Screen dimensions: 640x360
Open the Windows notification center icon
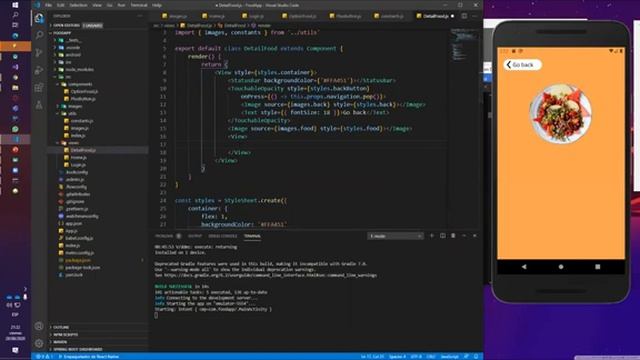click(x=15, y=350)
